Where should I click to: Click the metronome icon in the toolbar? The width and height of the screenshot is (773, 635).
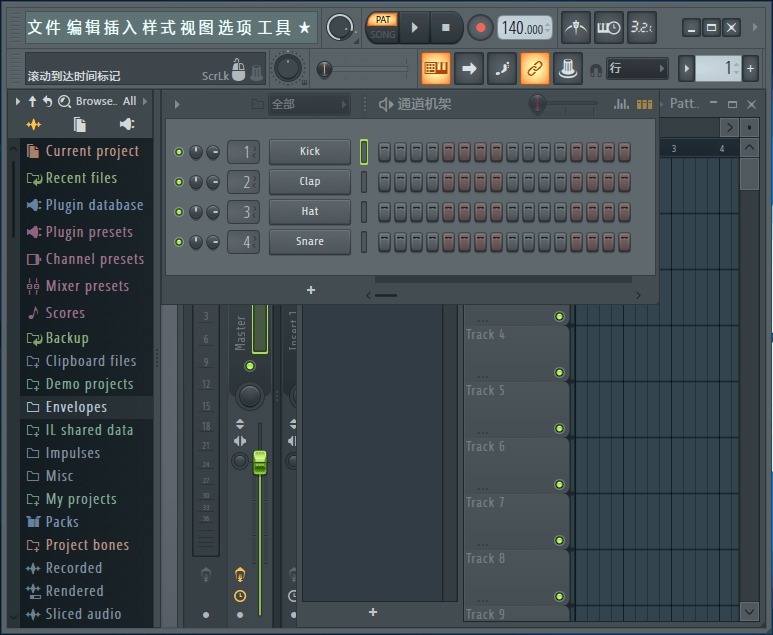[x=575, y=27]
